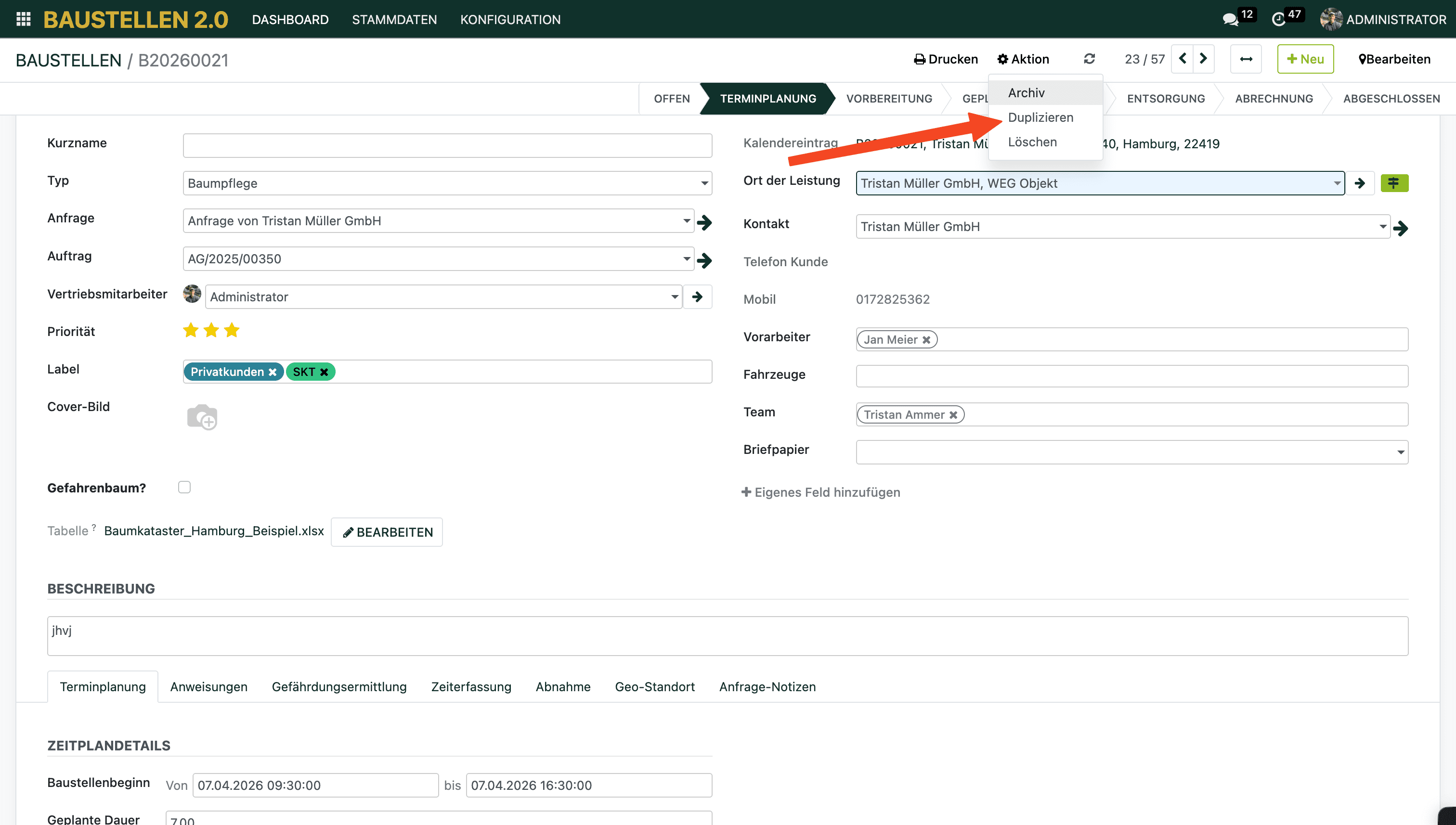Open the activities clock icon
The height and width of the screenshot is (825, 1456).
(1278, 20)
